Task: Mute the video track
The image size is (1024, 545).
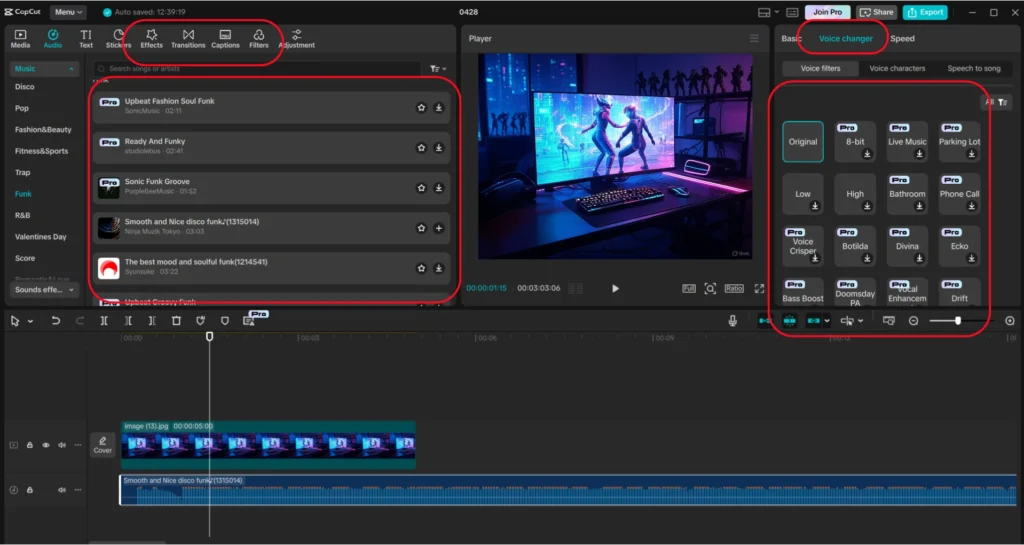Action: click(61, 445)
